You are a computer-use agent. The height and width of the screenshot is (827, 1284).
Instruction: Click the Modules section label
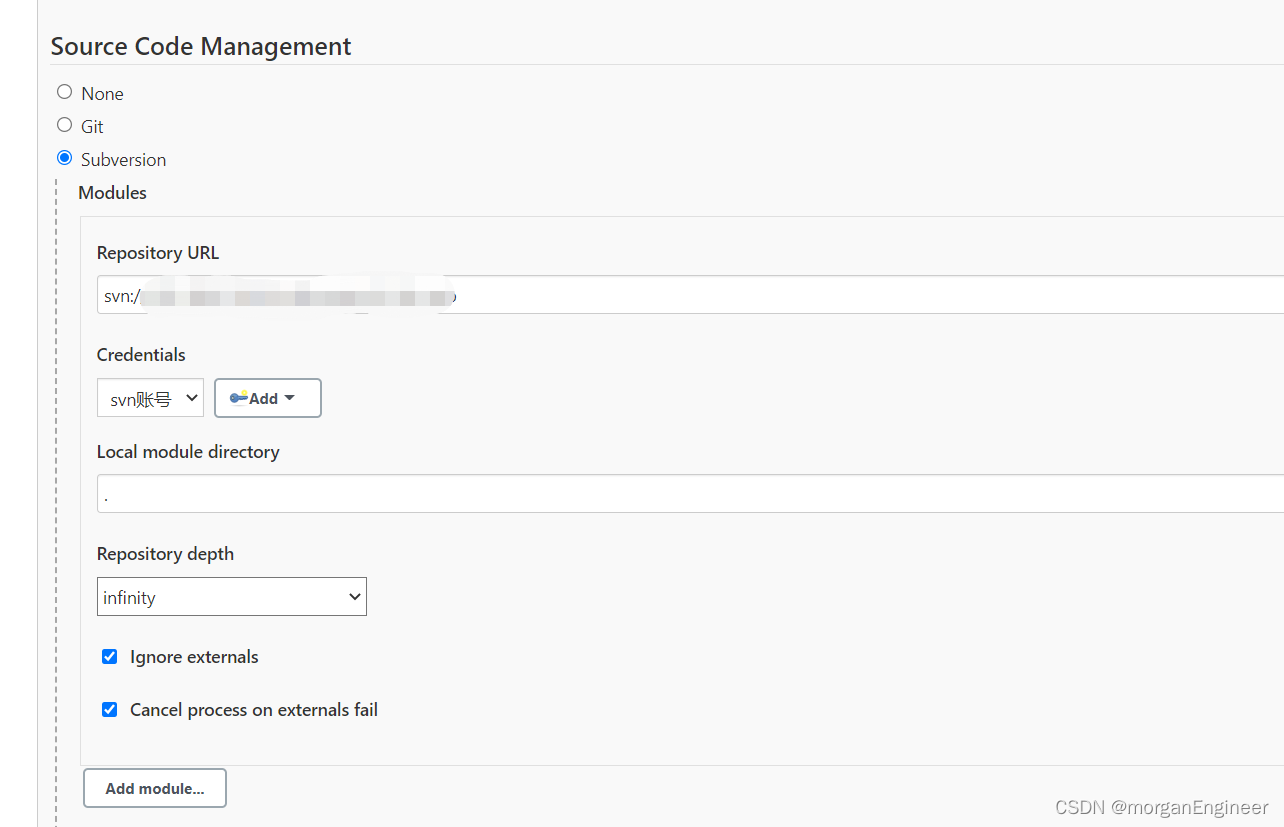pyautogui.click(x=113, y=192)
